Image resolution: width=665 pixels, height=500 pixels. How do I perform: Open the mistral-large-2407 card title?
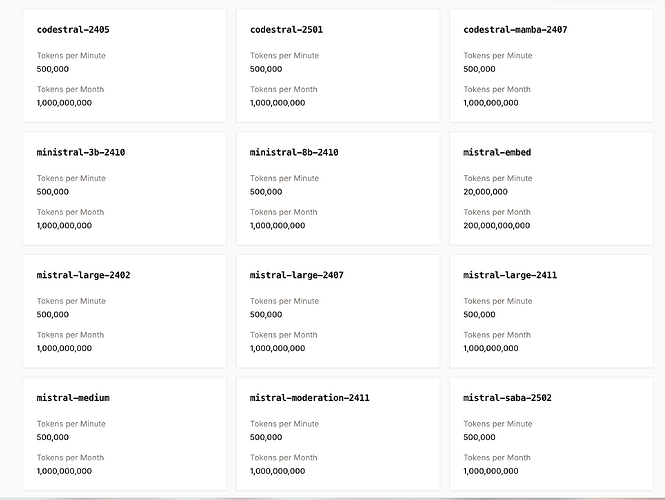(296, 275)
